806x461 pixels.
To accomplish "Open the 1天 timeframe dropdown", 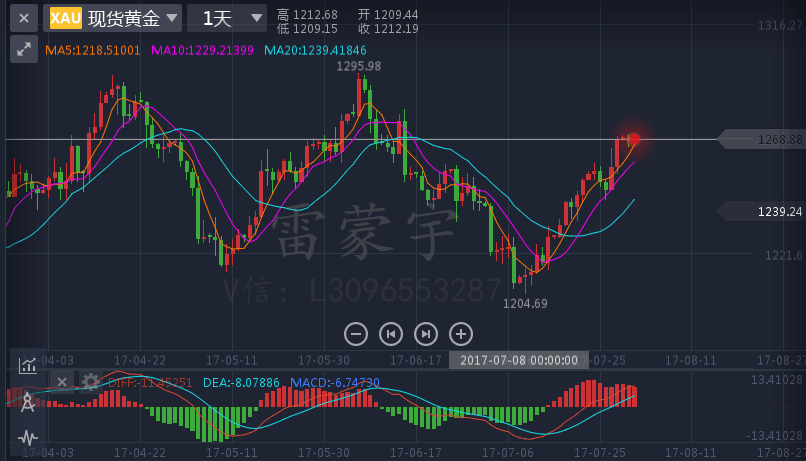I will [x=227, y=19].
